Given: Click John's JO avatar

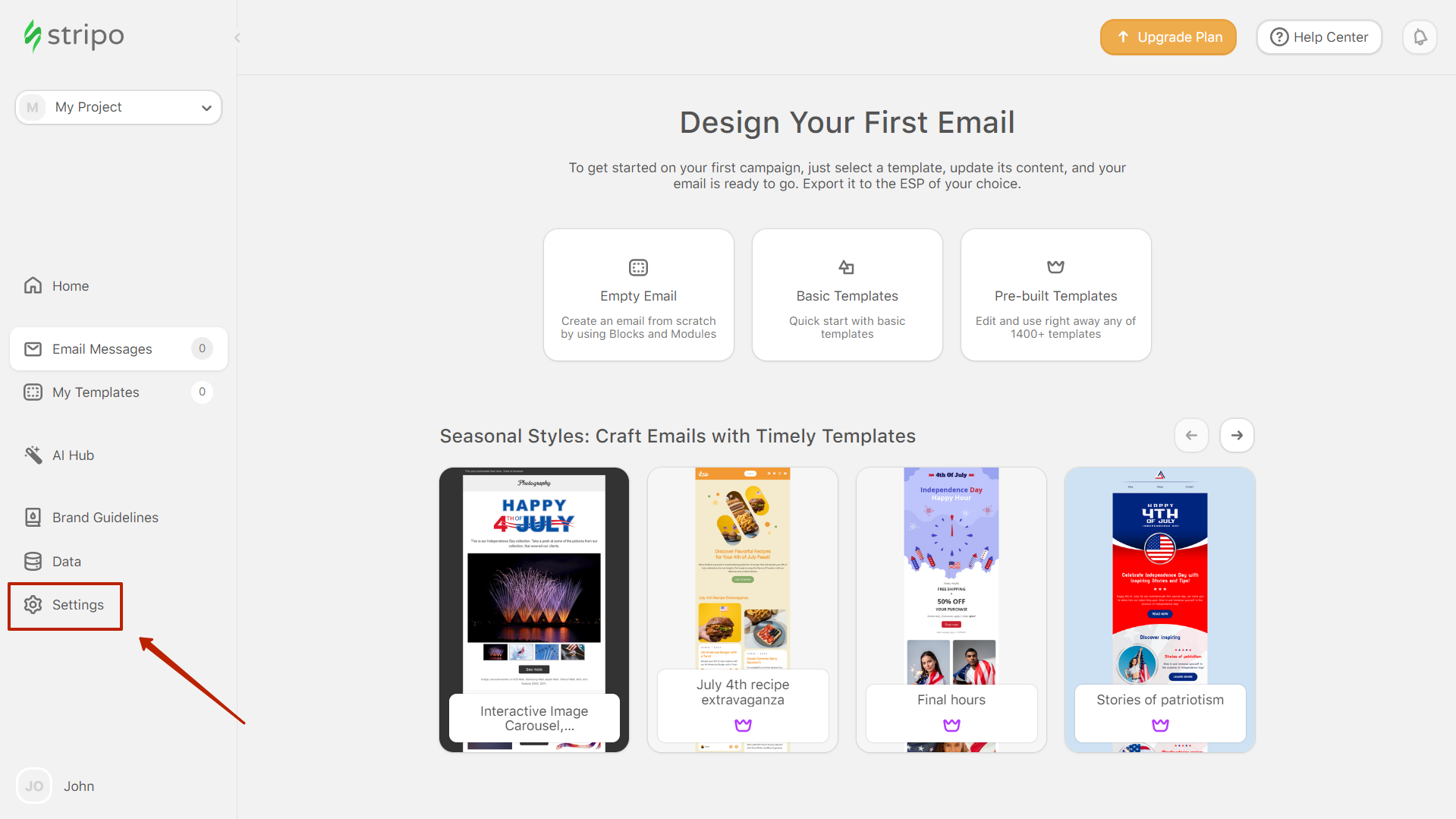Looking at the screenshot, I should [34, 786].
